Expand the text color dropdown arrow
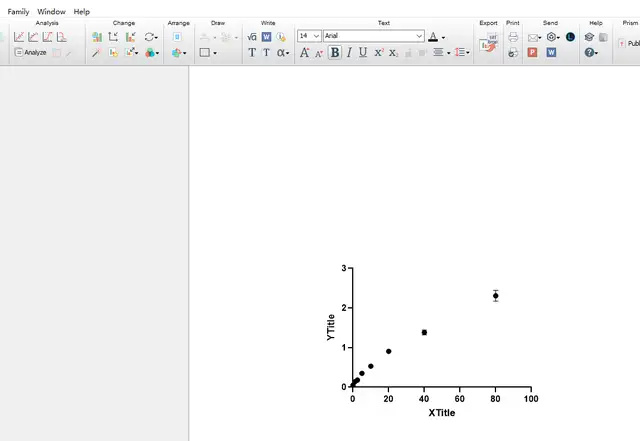 tap(444, 38)
